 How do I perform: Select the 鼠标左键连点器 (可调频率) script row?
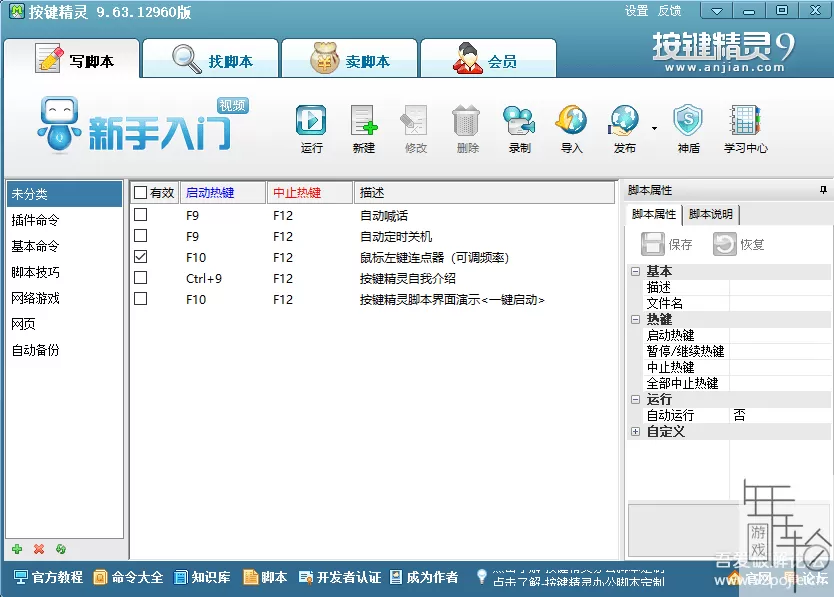pyautogui.click(x=372, y=258)
